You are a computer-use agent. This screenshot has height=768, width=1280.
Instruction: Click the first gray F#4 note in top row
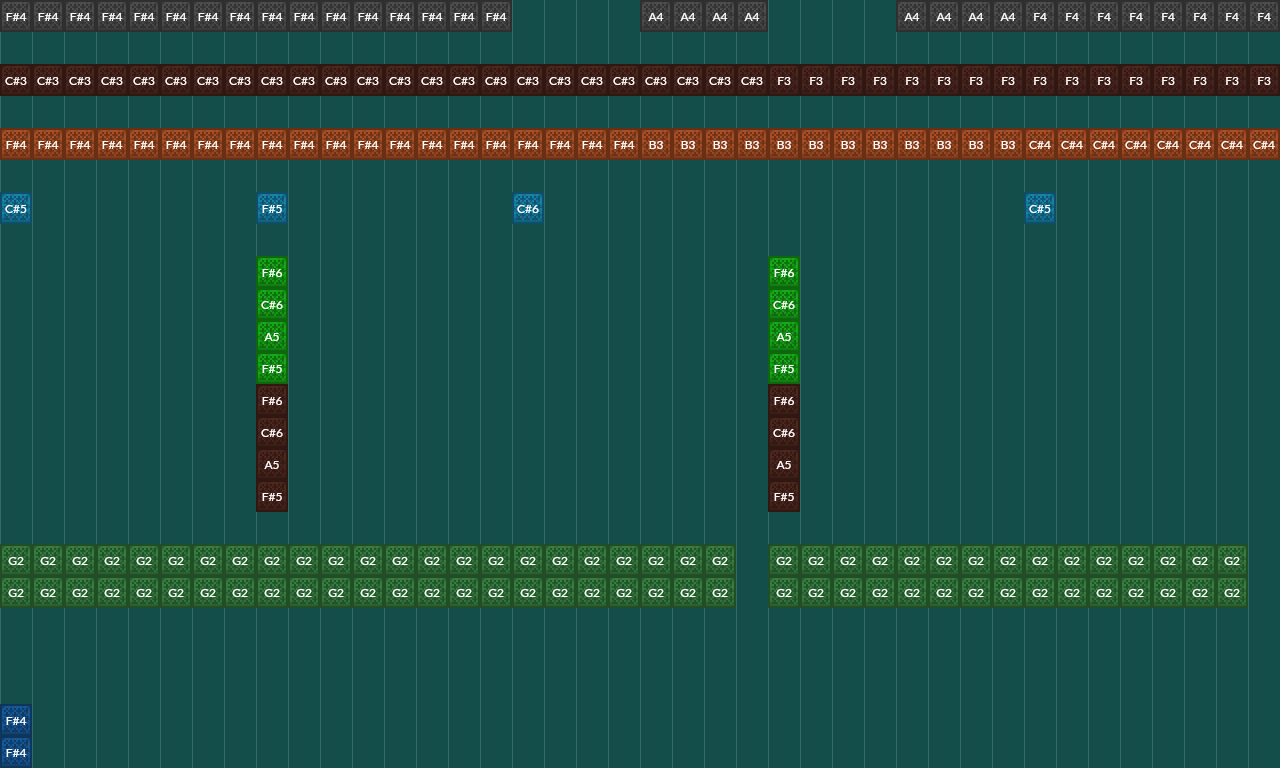[16, 16]
